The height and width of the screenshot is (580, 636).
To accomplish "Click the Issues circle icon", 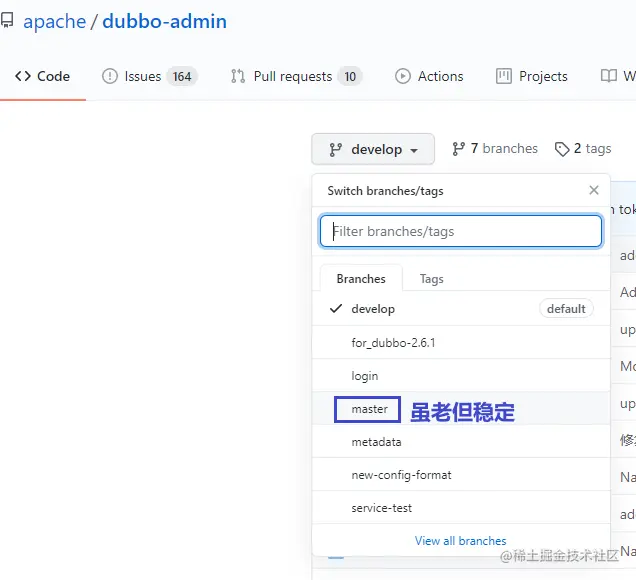I will point(110,76).
